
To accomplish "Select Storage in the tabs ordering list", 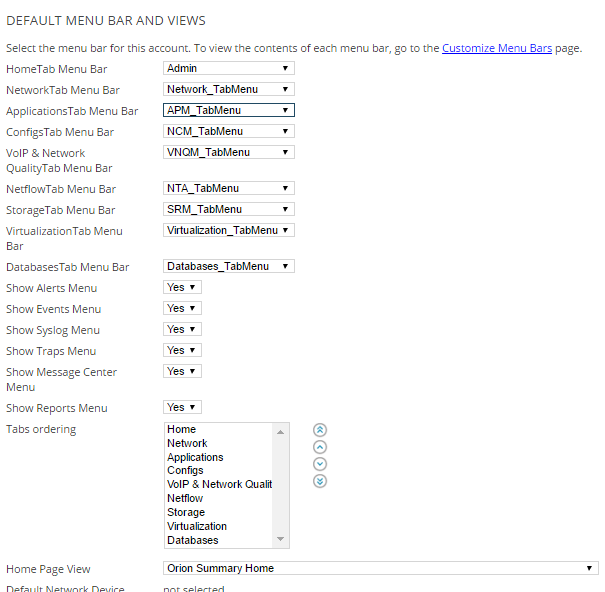I will (219, 512).
